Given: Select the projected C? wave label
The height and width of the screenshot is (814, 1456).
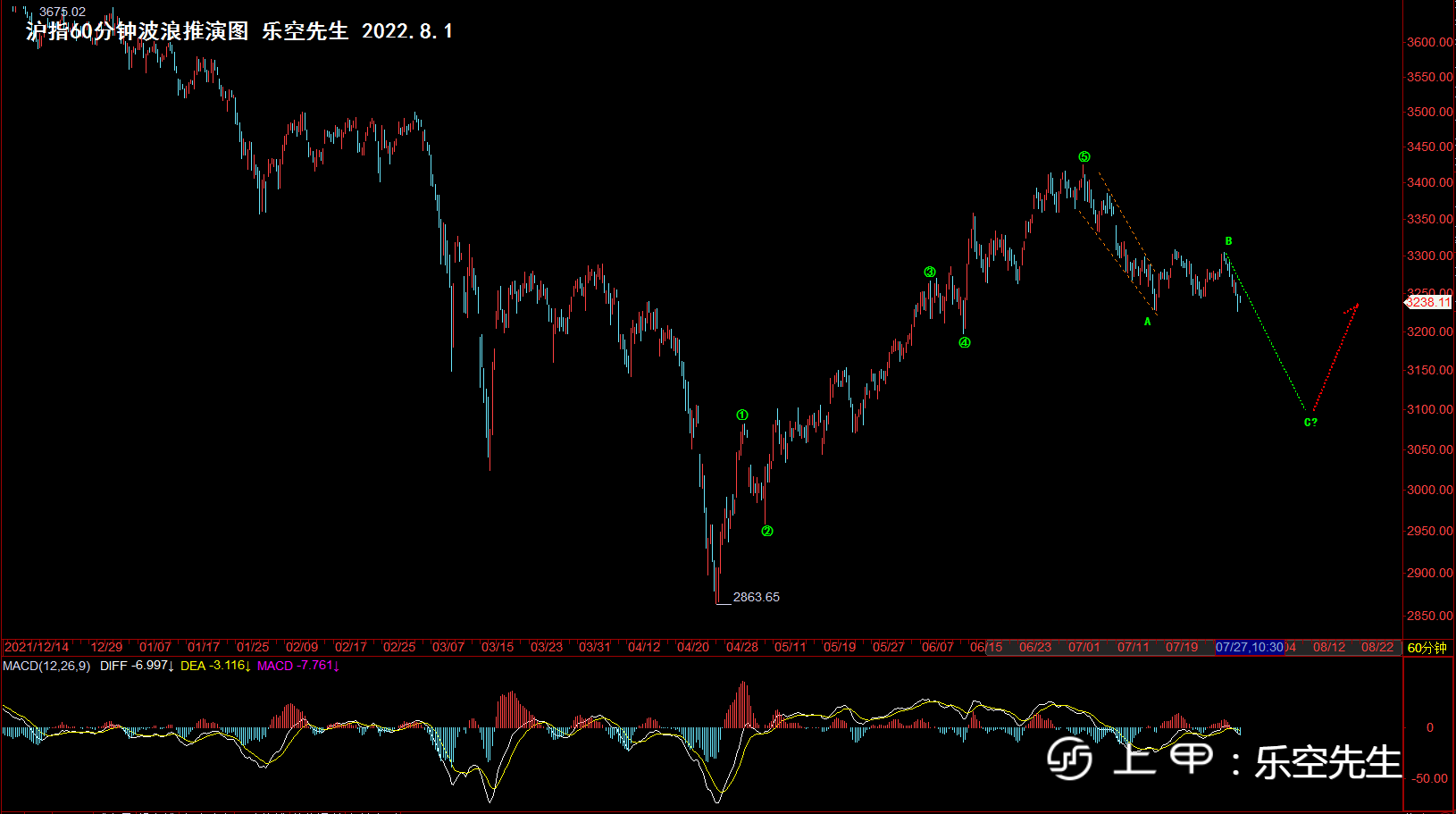Looking at the screenshot, I should (x=1310, y=423).
